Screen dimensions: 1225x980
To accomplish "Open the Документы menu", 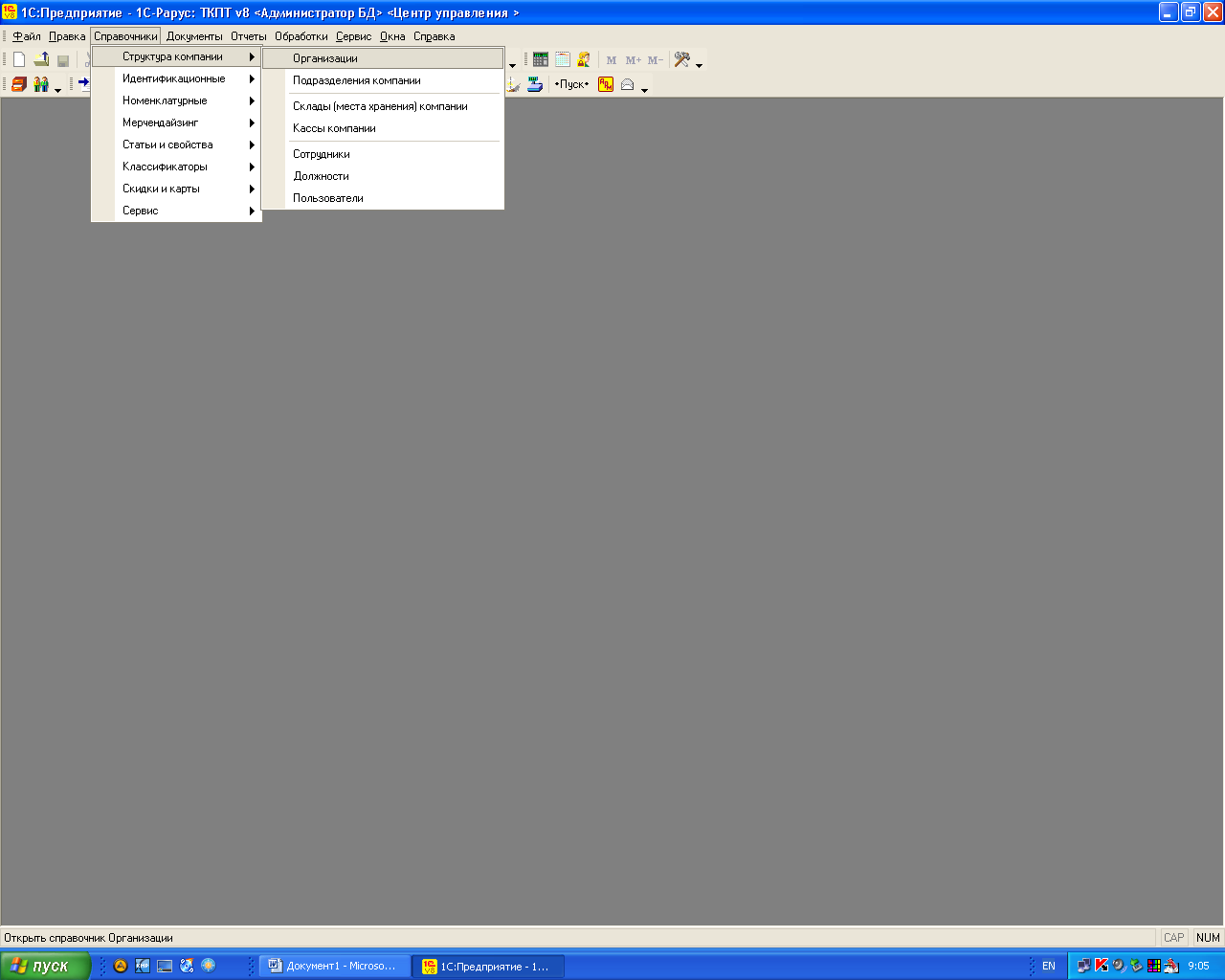I will point(194,36).
